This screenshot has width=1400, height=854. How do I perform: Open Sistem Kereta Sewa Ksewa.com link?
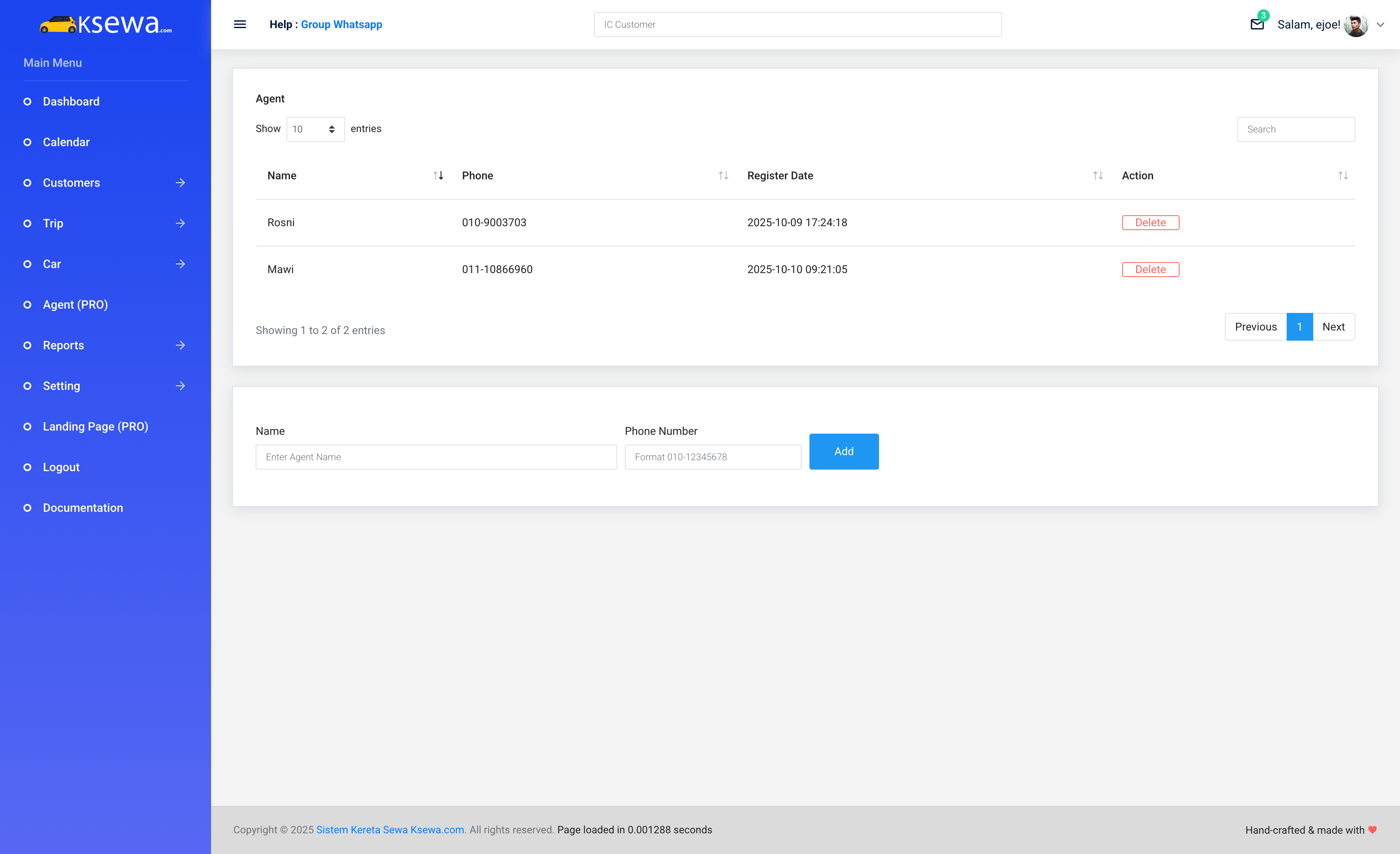point(390,830)
